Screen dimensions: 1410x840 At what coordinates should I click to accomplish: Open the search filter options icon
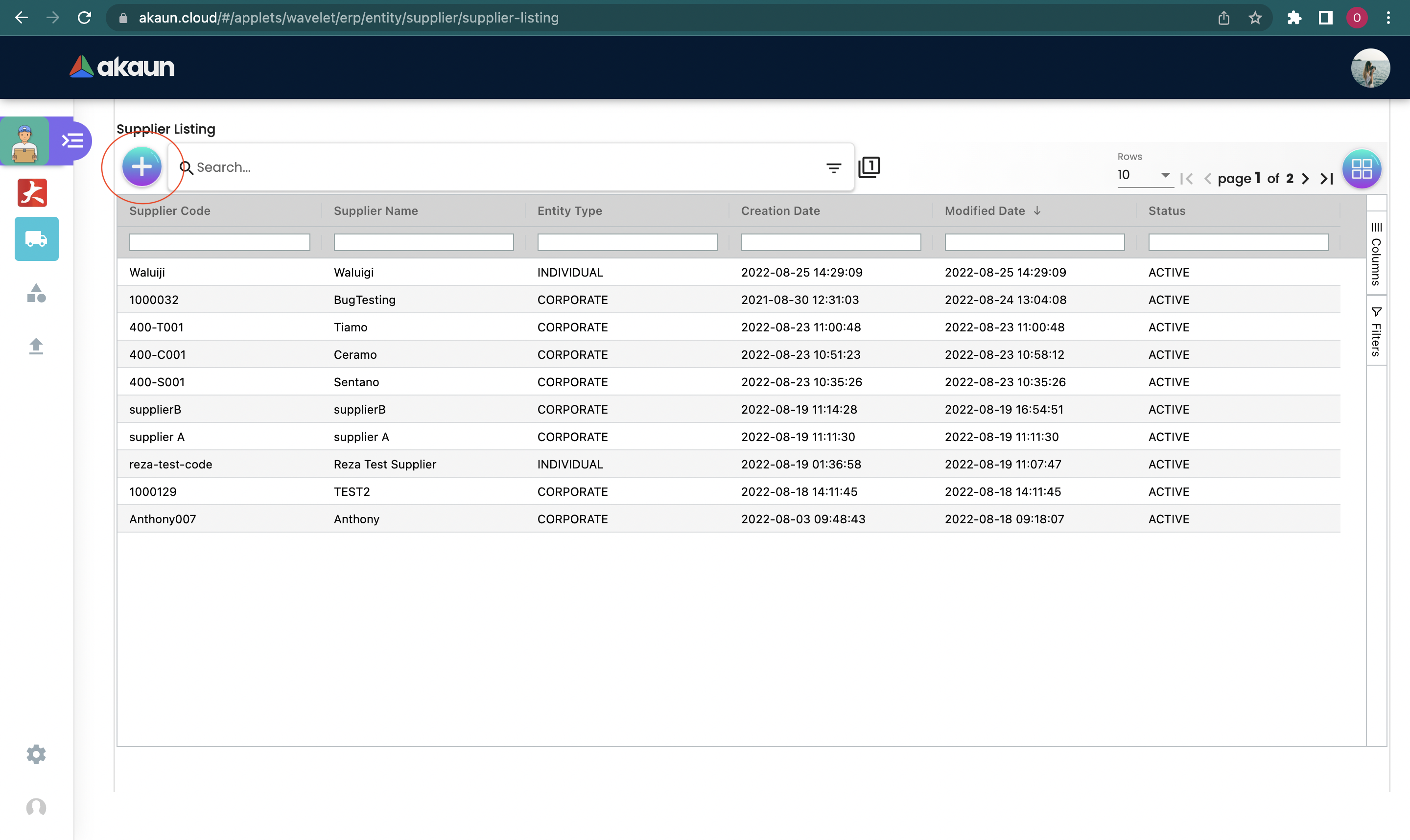click(833, 168)
